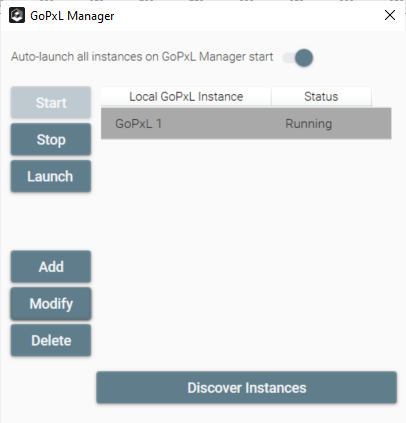Launch the selected GoPxL instance

51,176
